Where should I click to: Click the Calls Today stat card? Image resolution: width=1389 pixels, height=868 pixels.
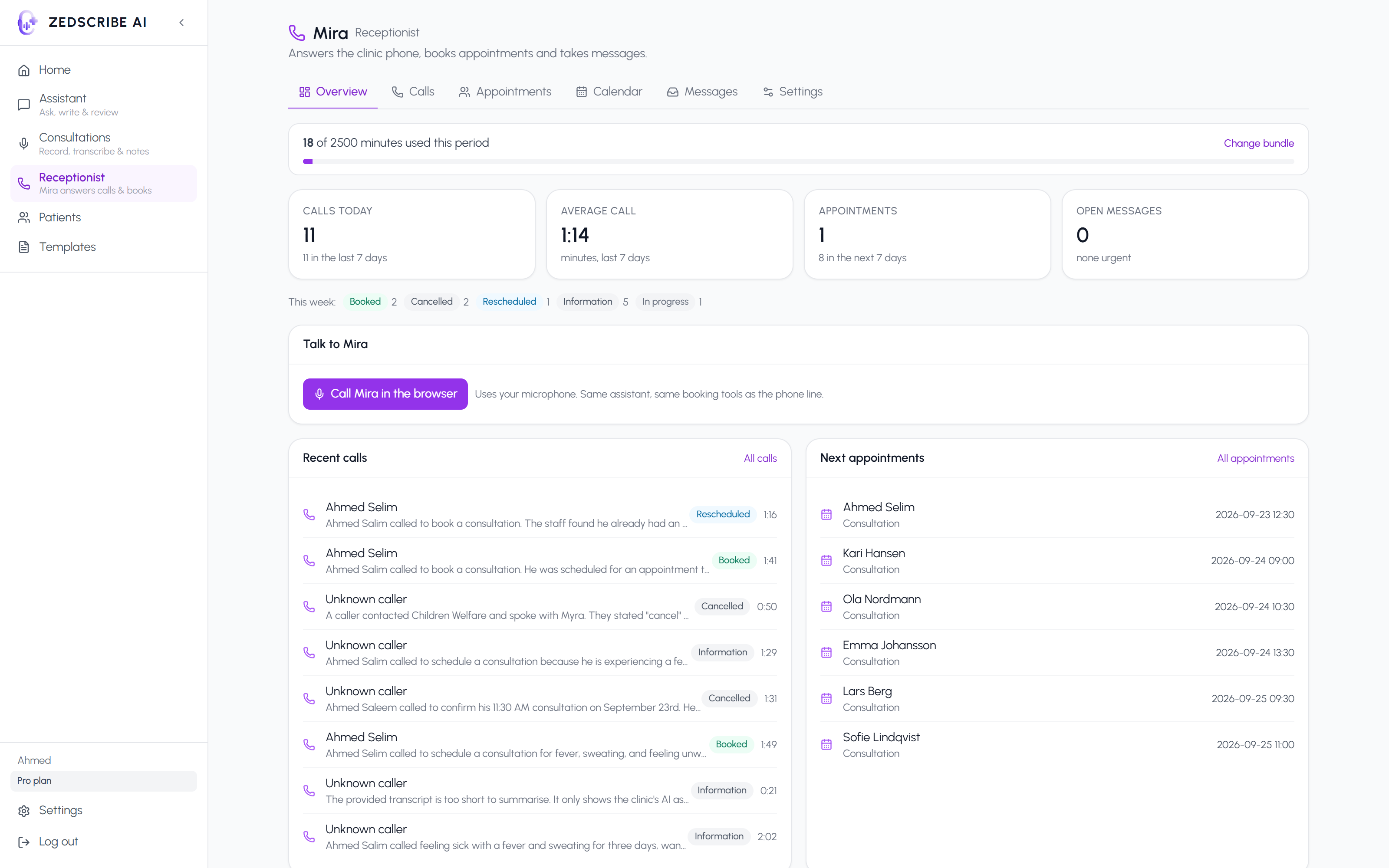click(x=411, y=234)
